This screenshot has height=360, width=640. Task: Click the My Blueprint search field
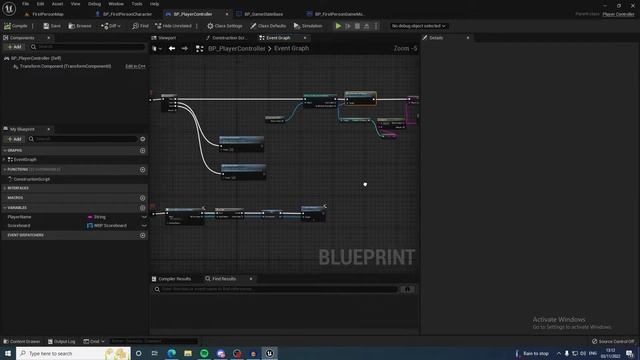[83, 139]
